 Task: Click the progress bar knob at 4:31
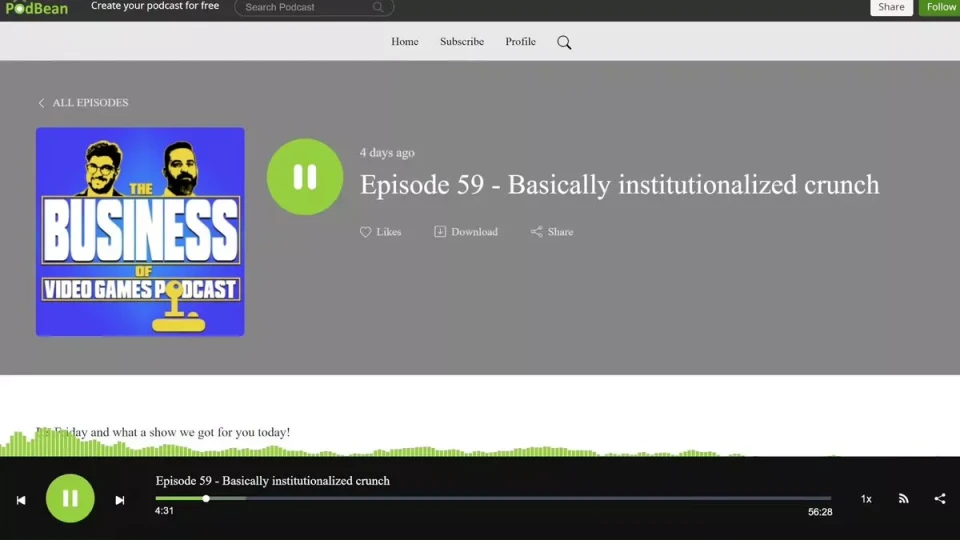click(x=206, y=498)
